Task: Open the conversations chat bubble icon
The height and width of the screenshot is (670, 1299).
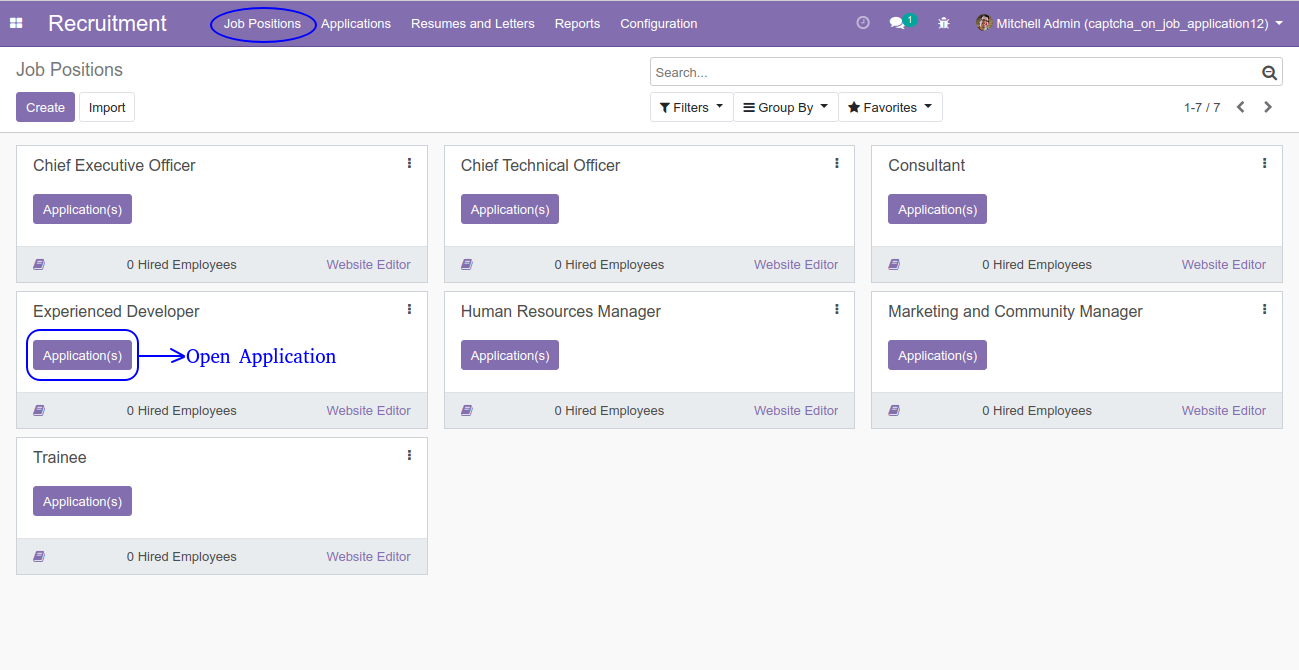Action: pyautogui.click(x=897, y=23)
